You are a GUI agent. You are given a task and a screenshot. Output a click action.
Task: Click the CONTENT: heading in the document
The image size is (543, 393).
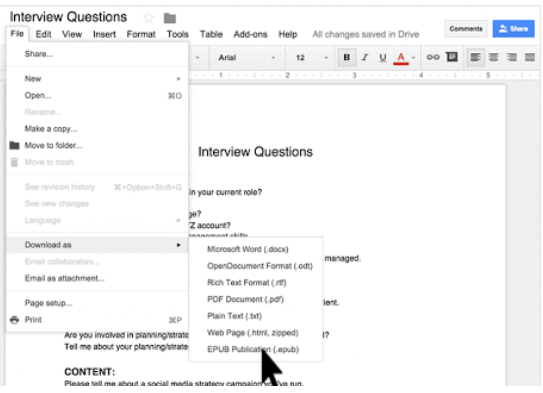coord(89,372)
